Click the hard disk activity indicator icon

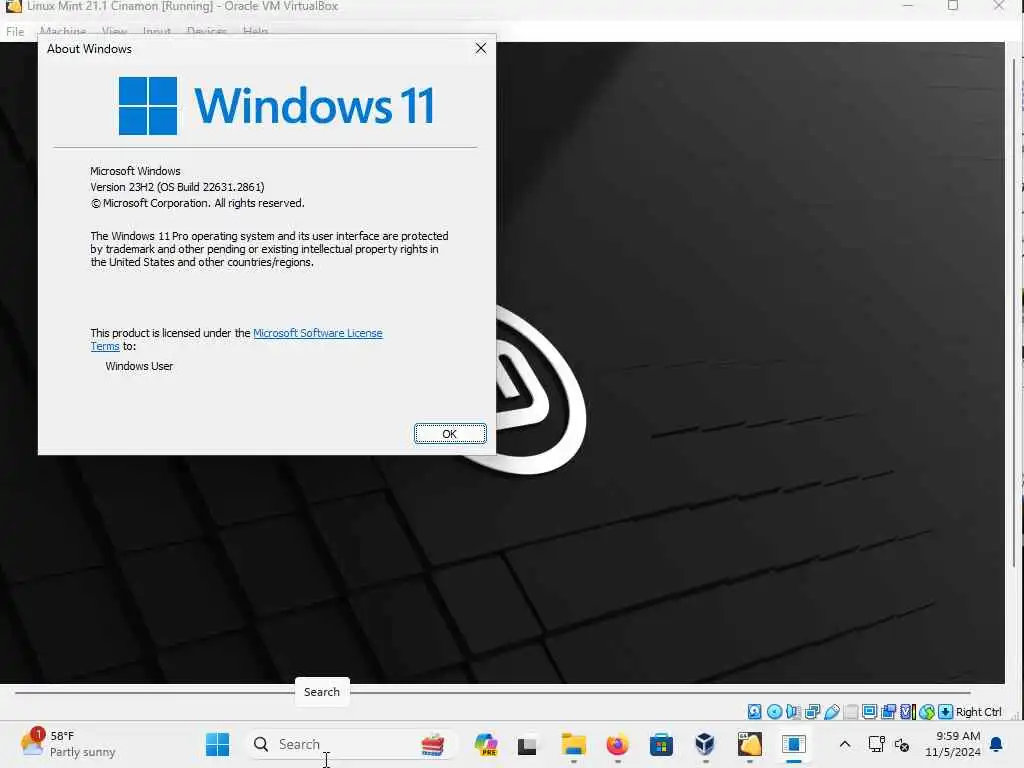coord(754,712)
